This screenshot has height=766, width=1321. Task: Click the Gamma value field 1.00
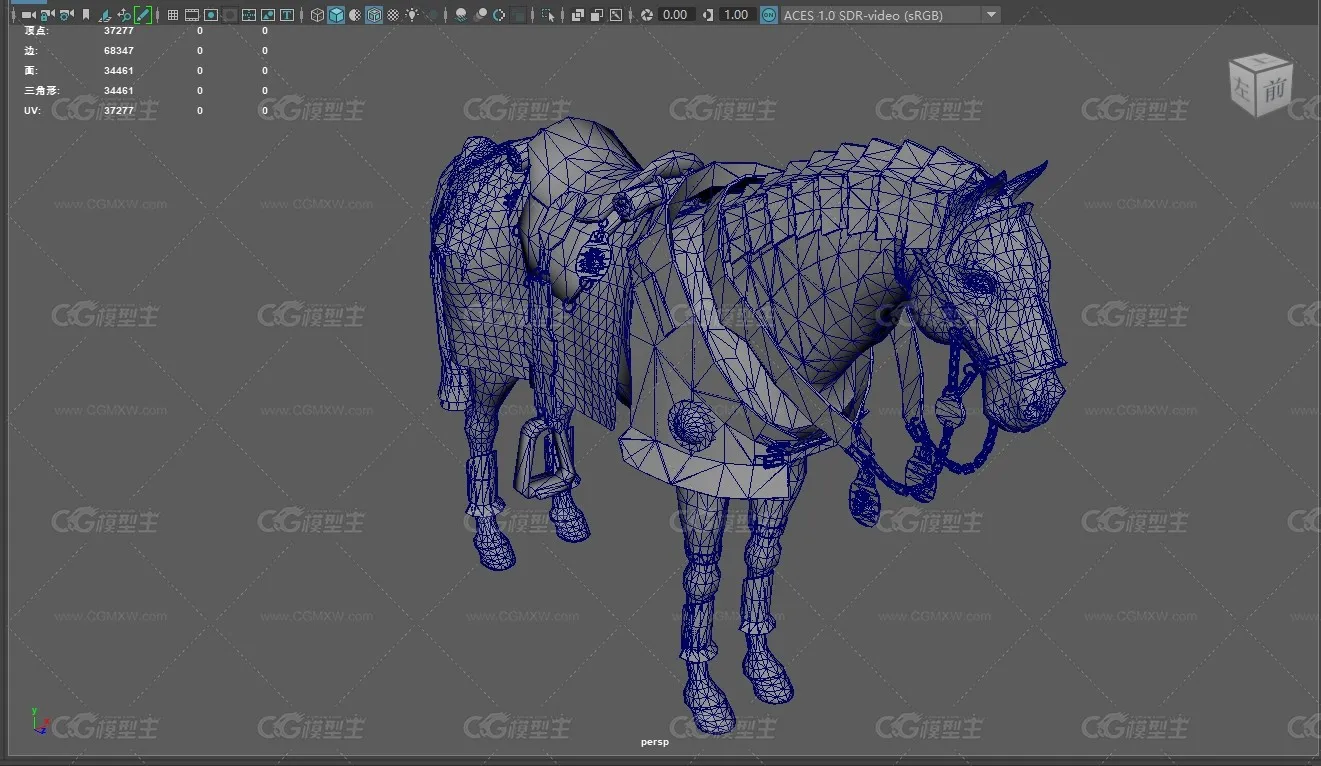(736, 15)
